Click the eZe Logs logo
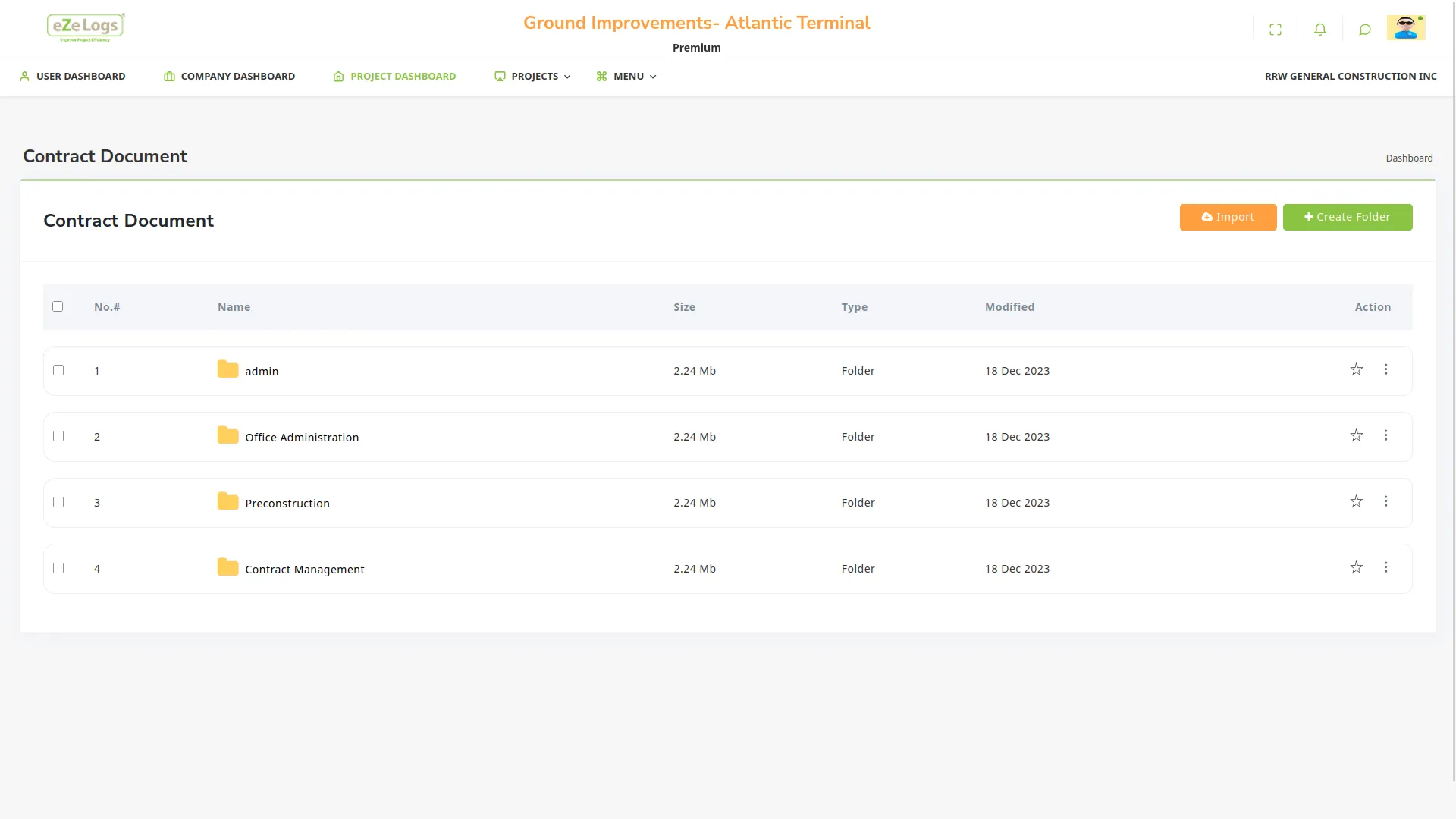This screenshot has width=1456, height=819. [x=86, y=27]
